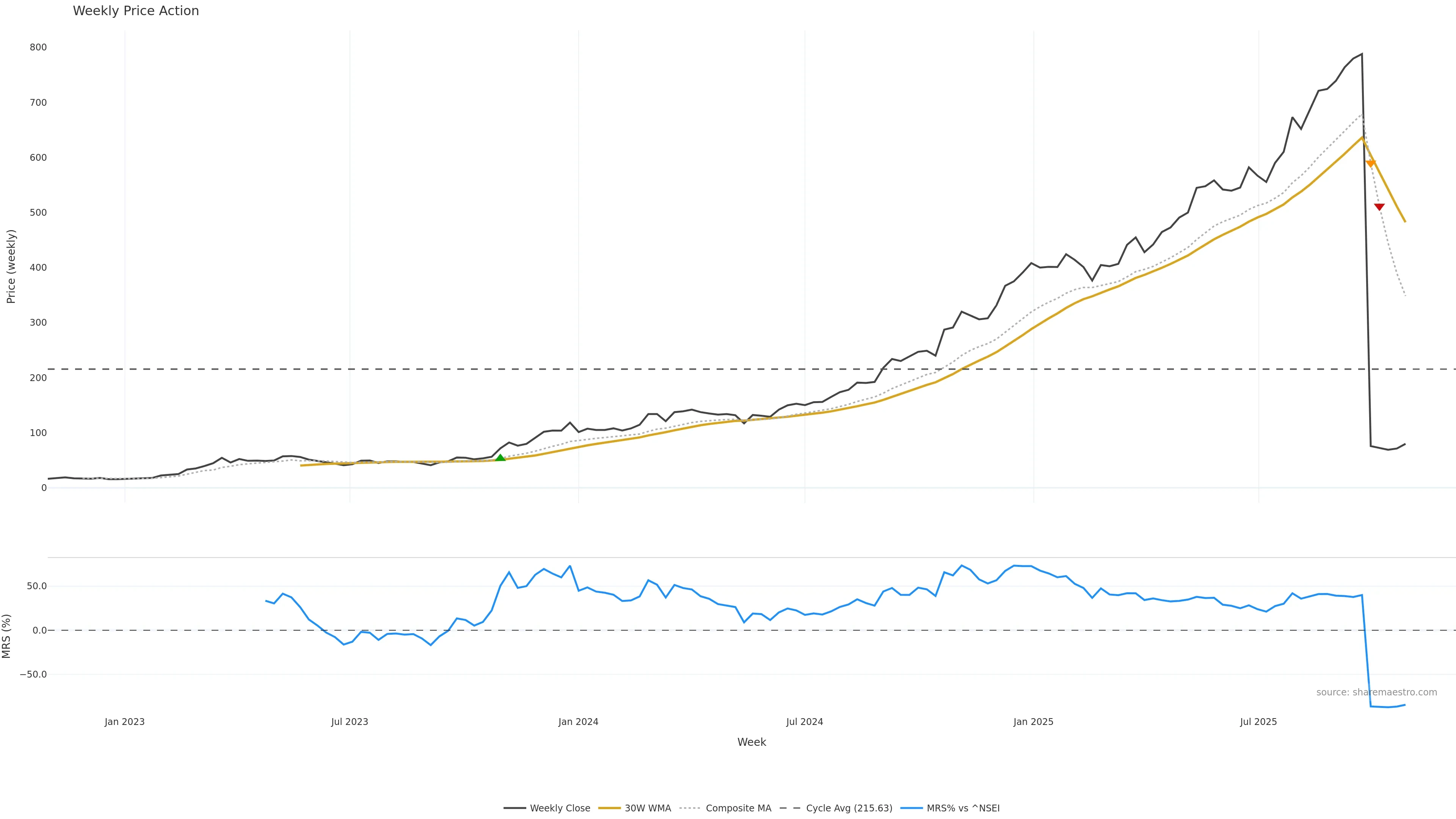Click the Price (weekly) y-axis title
Screen dimensions: 1456x819
[x=11, y=266]
